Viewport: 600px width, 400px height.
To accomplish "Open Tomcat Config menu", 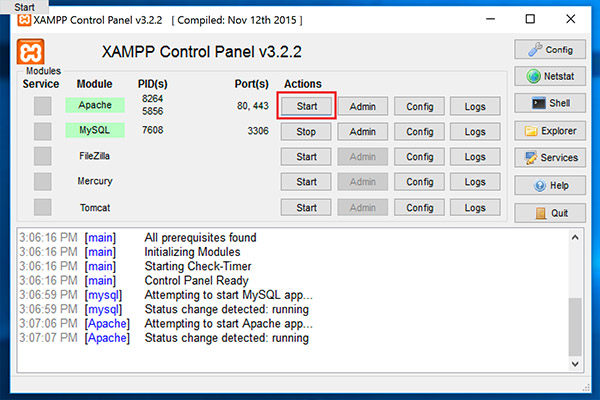I will pos(419,208).
